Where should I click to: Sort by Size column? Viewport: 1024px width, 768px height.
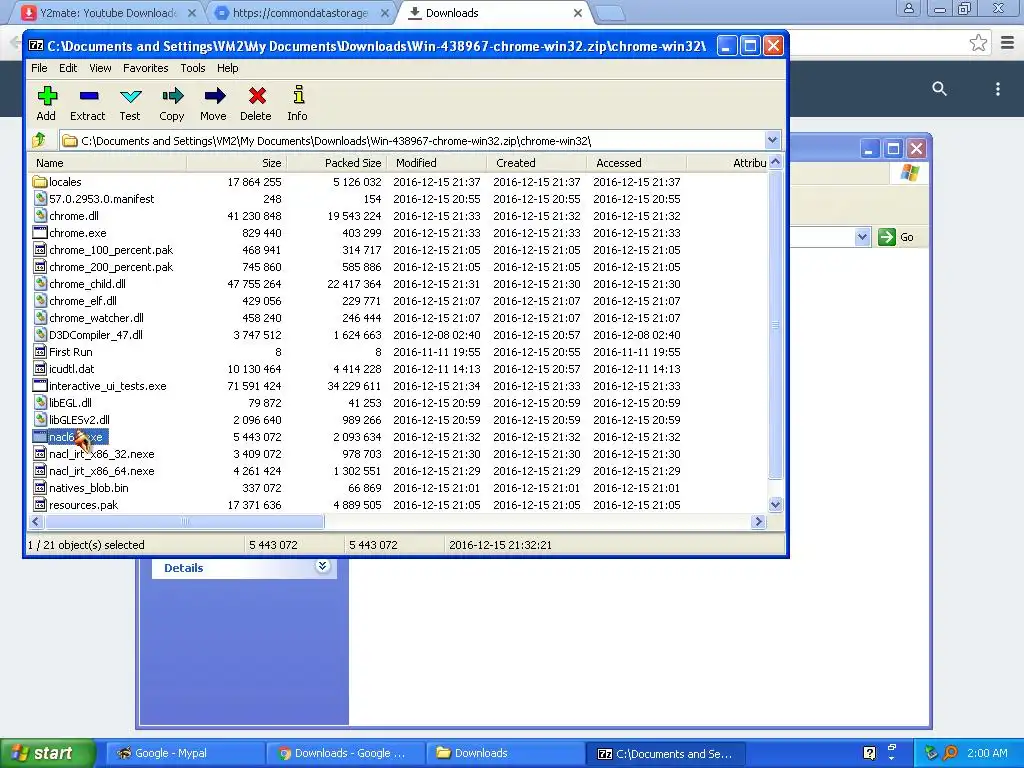[x=236, y=163]
